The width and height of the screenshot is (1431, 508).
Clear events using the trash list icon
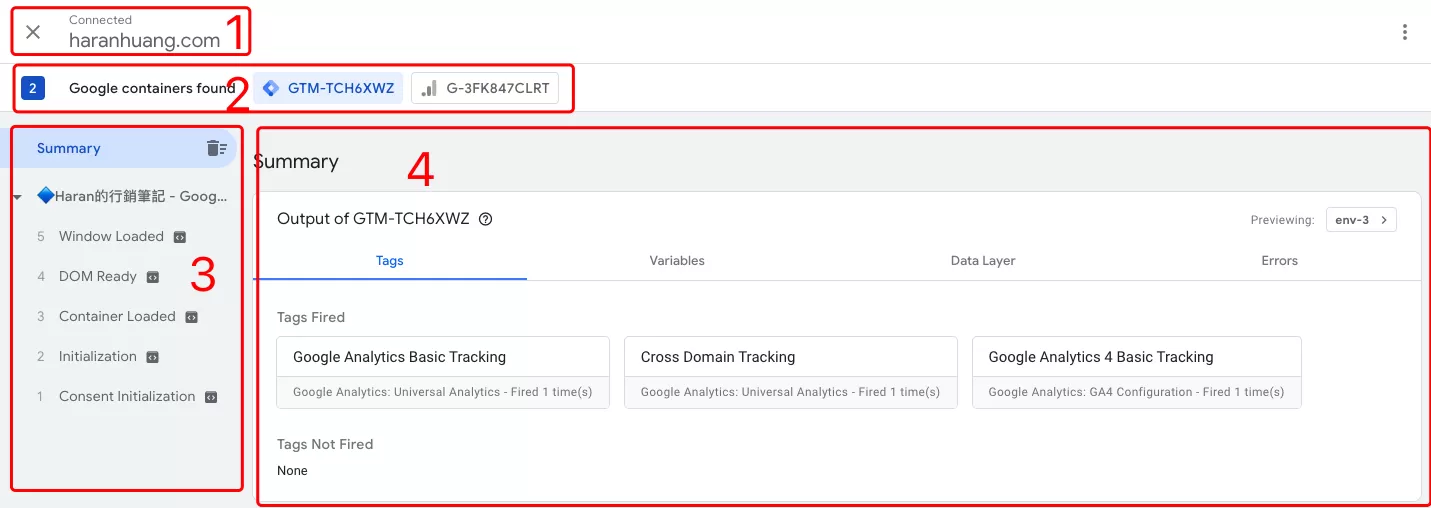tap(216, 148)
